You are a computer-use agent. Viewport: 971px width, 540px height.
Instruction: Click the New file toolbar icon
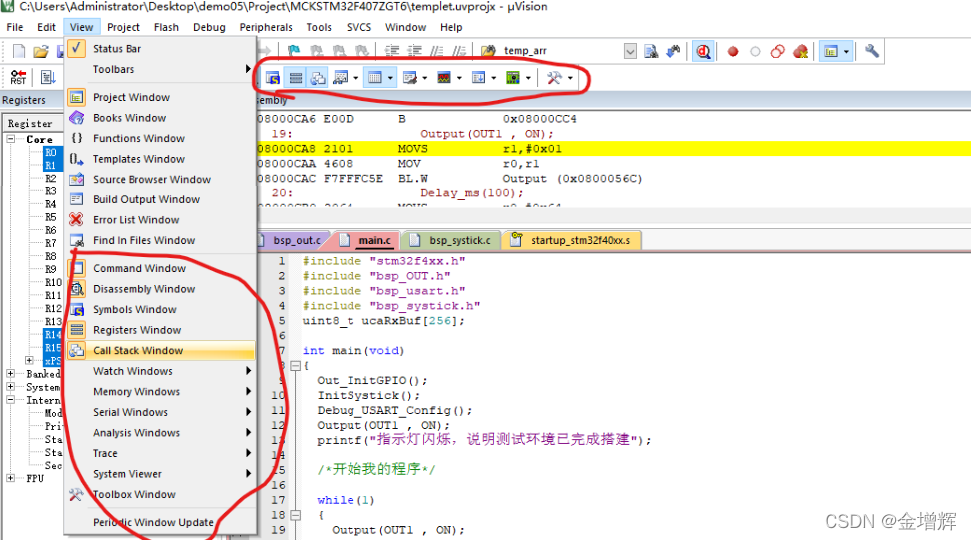point(19,51)
